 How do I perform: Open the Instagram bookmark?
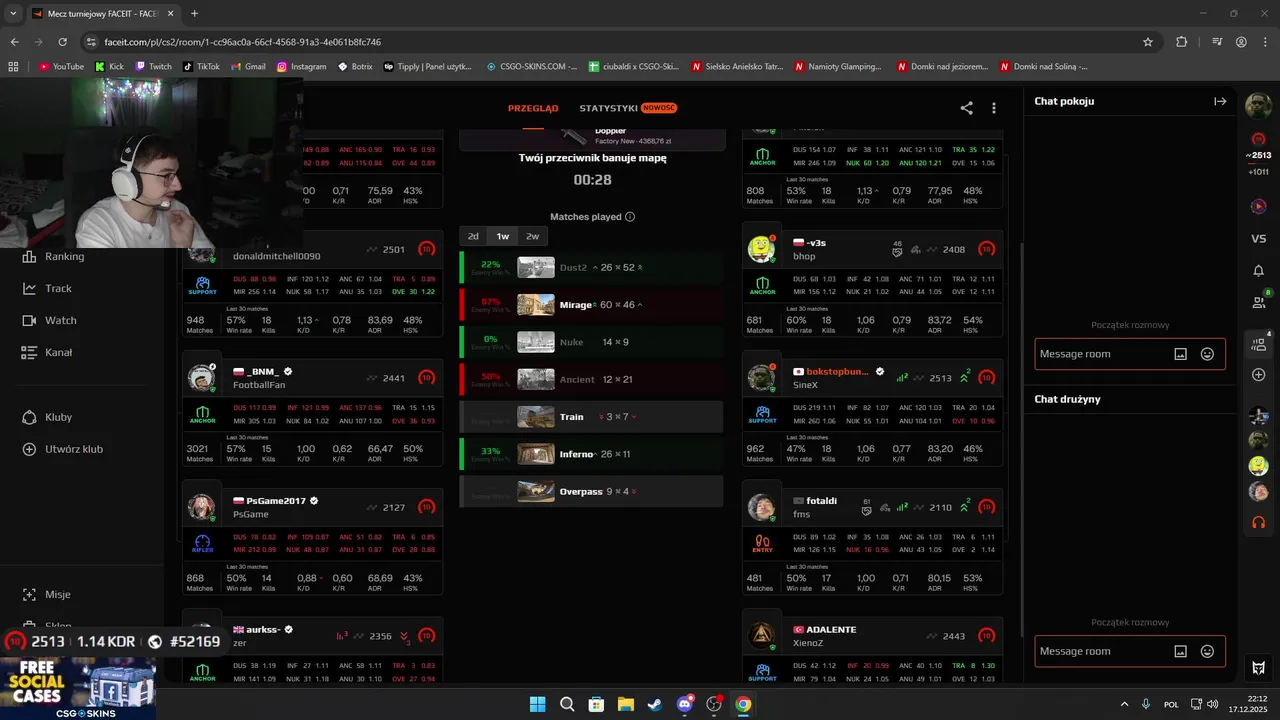pyautogui.click(x=301, y=67)
